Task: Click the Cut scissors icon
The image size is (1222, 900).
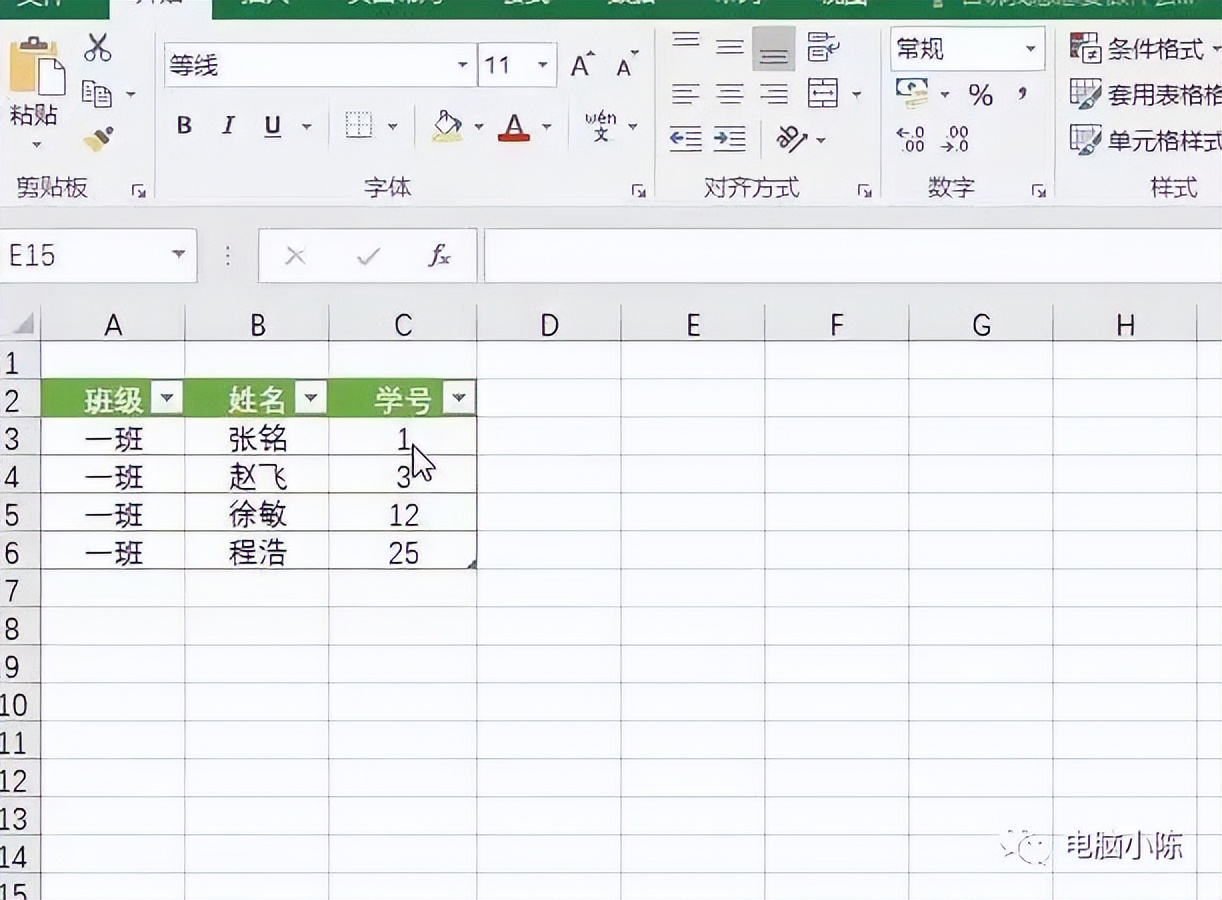Action: (x=97, y=48)
